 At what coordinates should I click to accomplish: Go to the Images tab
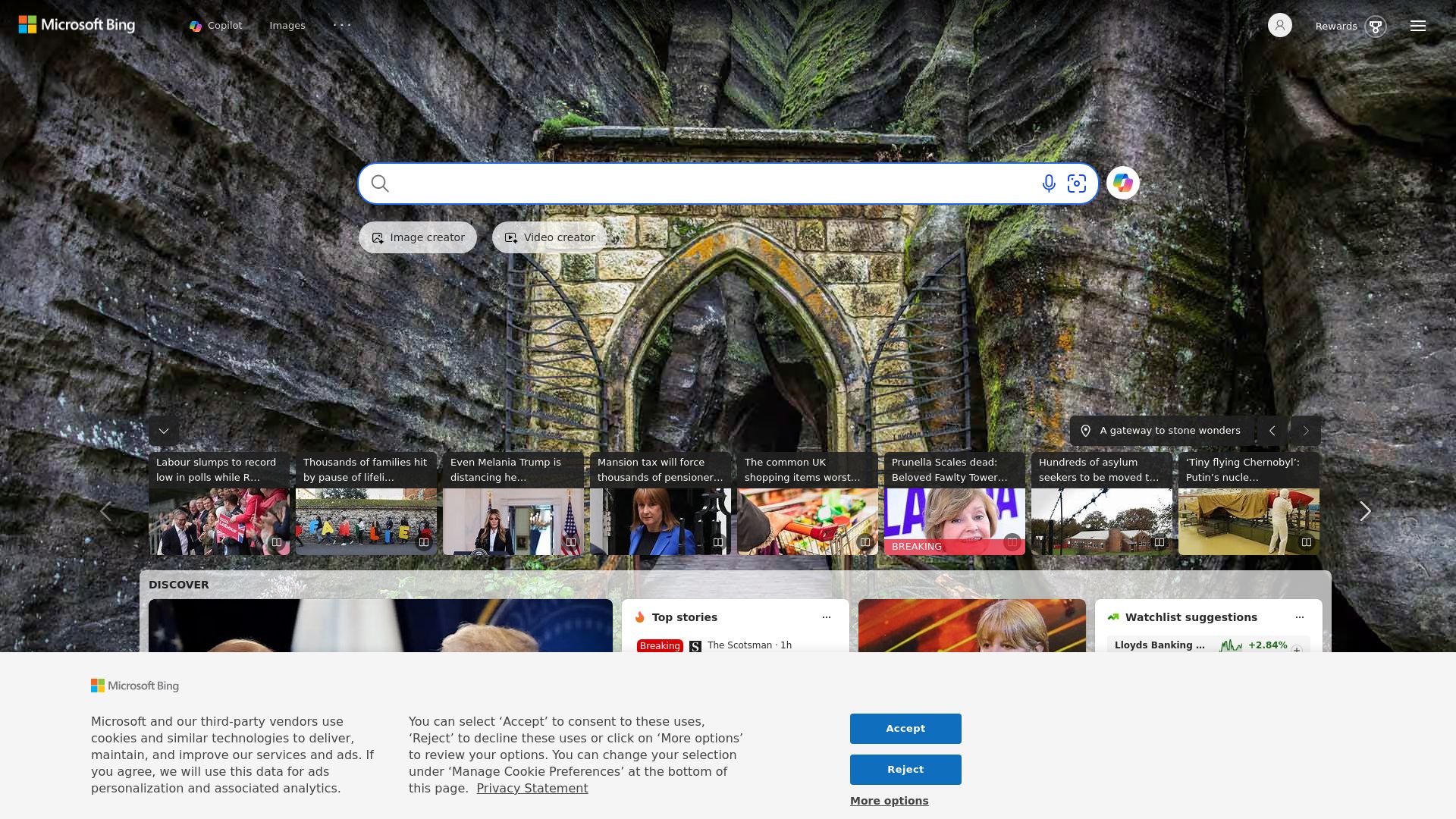point(287,26)
